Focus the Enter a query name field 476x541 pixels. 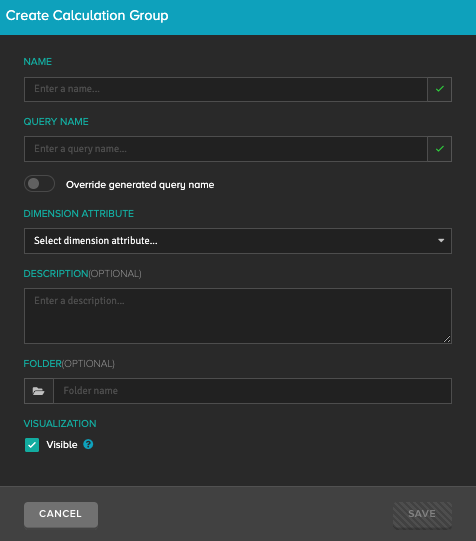click(226, 149)
